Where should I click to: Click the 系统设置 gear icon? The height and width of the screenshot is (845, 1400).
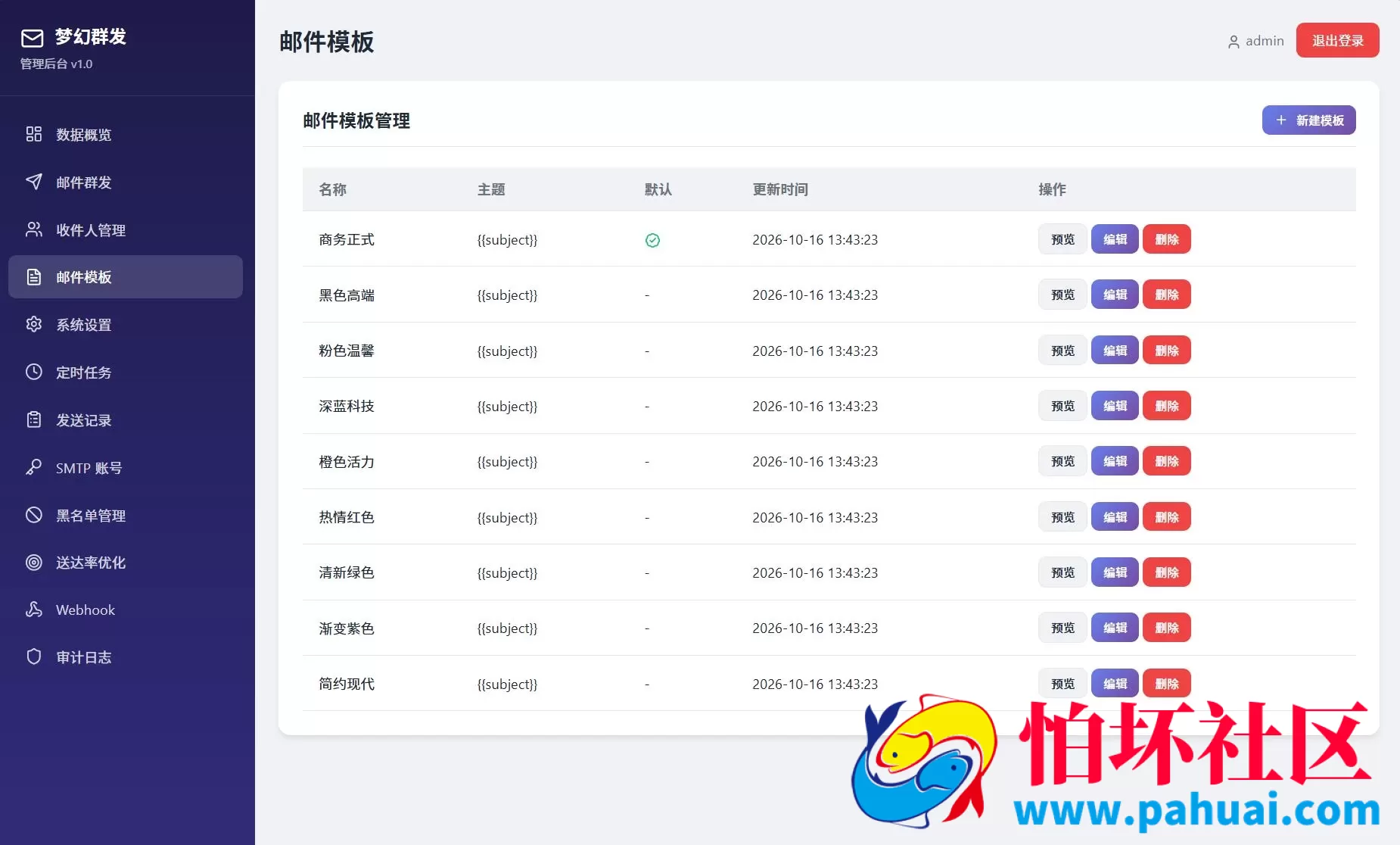click(x=34, y=324)
